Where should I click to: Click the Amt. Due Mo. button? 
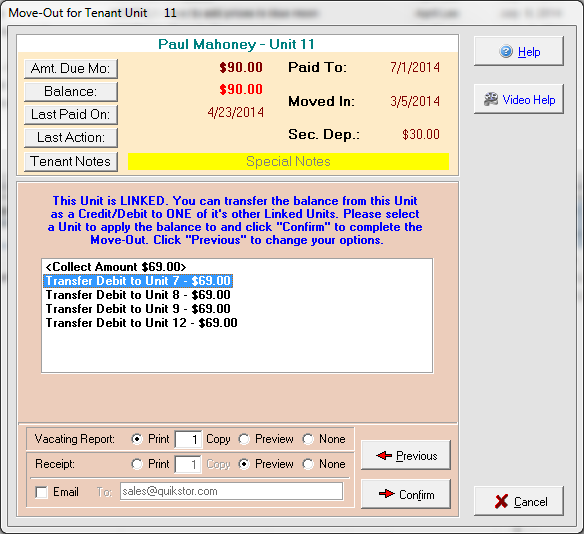click(x=71, y=69)
